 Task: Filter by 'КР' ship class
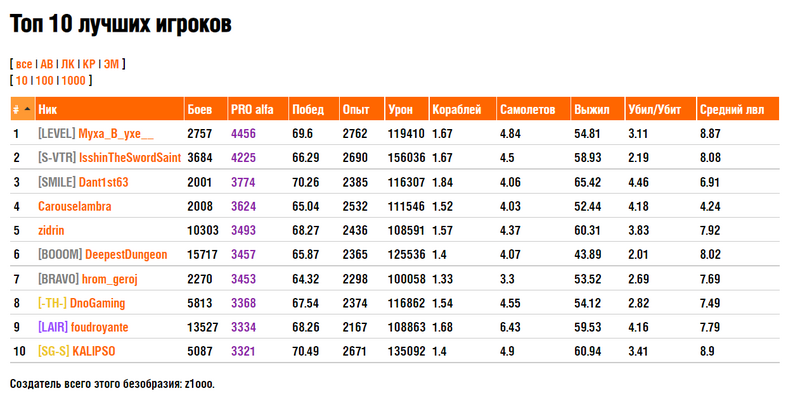tap(89, 64)
